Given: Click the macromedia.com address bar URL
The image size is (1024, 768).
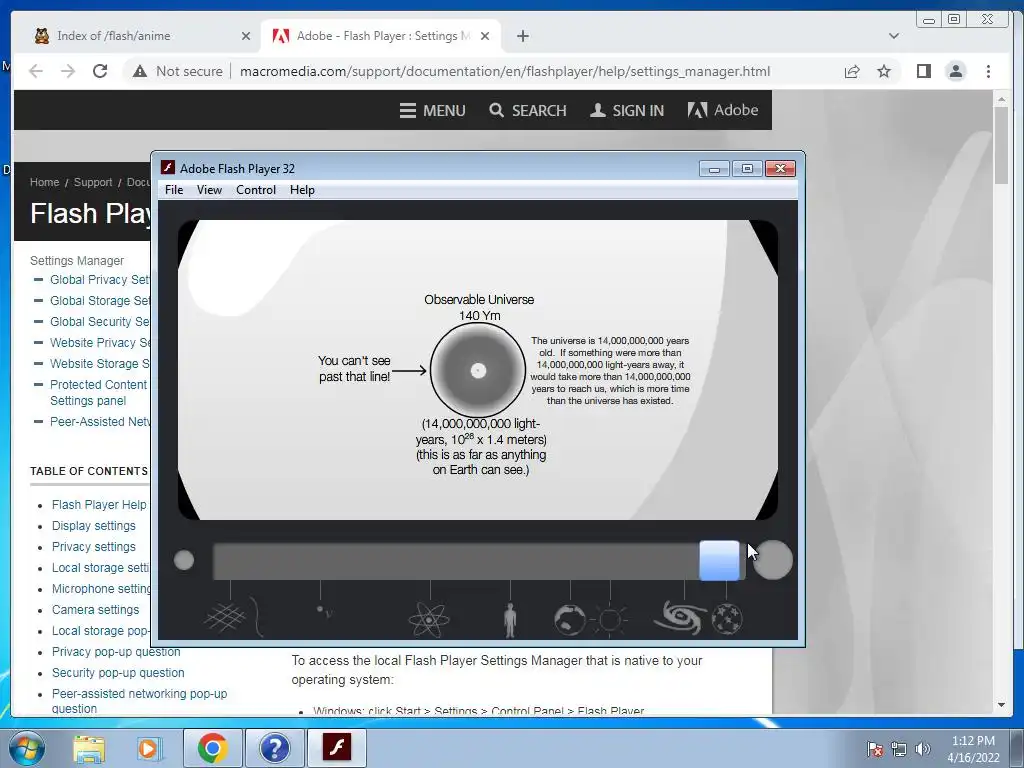Looking at the screenshot, I should click(505, 71).
